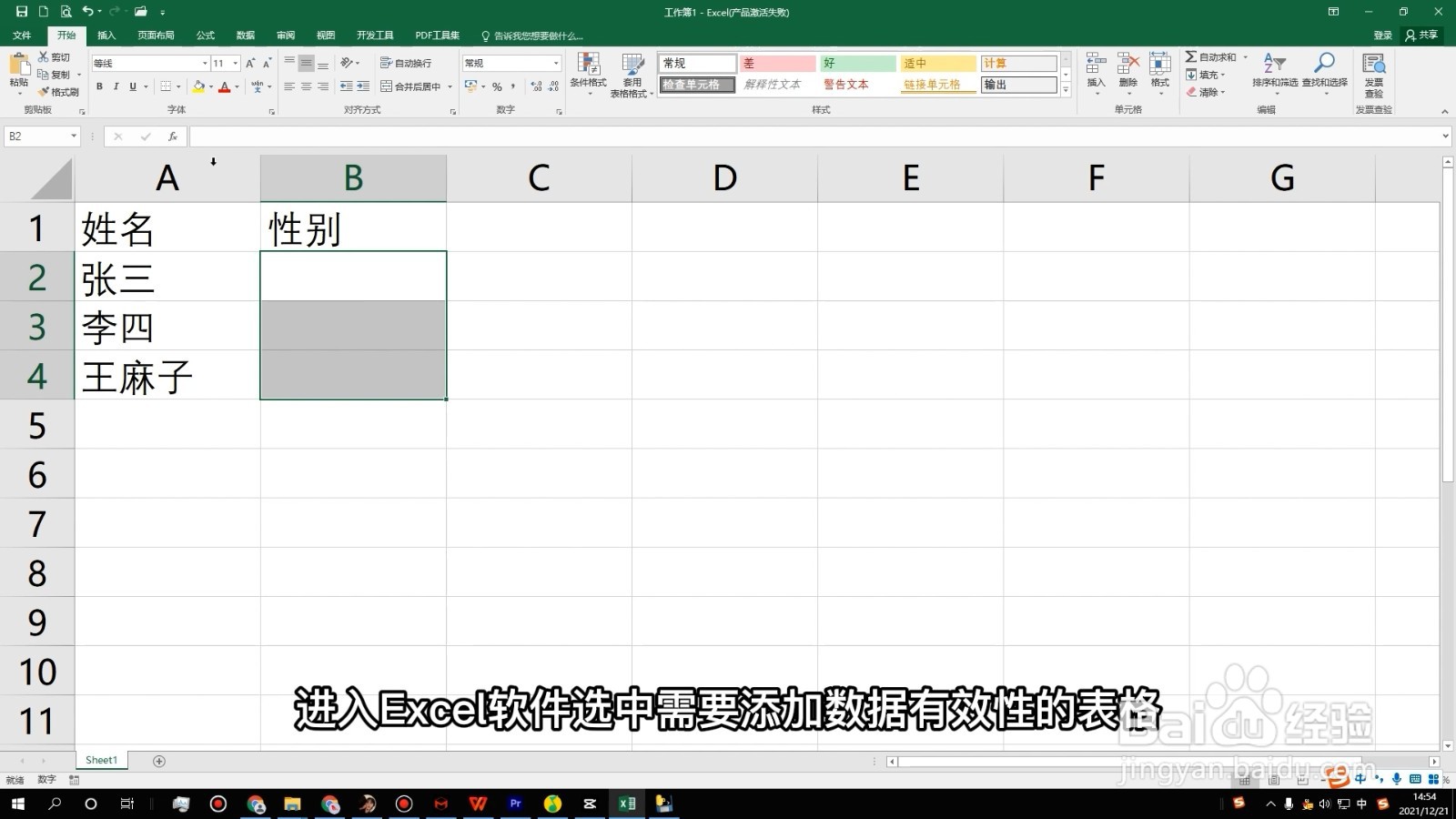Select the Sheet1 tab
Screen dimensions: 1456x819
101,760
